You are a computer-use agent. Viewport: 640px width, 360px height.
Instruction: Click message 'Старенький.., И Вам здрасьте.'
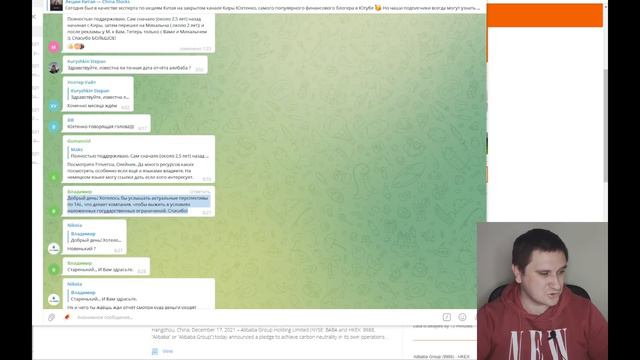pyautogui.click(x=100, y=269)
